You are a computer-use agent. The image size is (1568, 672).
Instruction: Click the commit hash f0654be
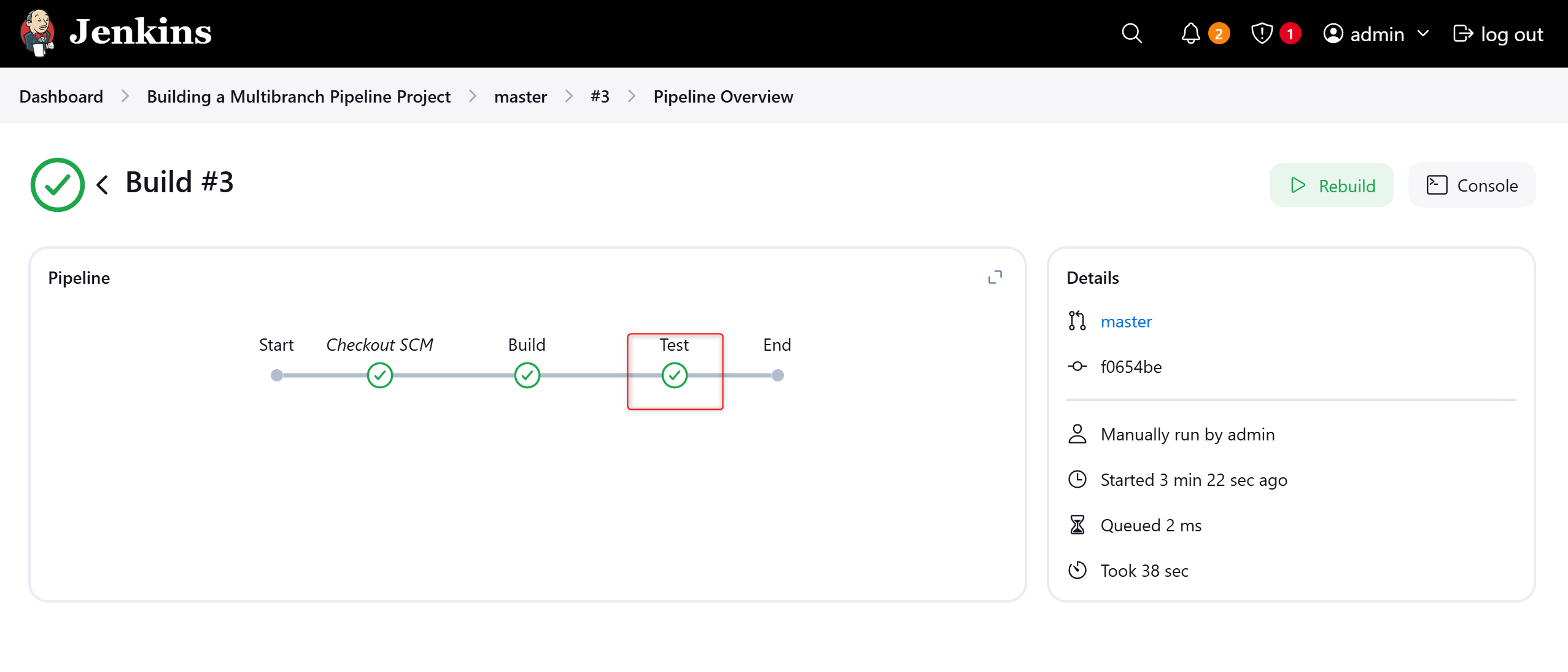click(1131, 367)
